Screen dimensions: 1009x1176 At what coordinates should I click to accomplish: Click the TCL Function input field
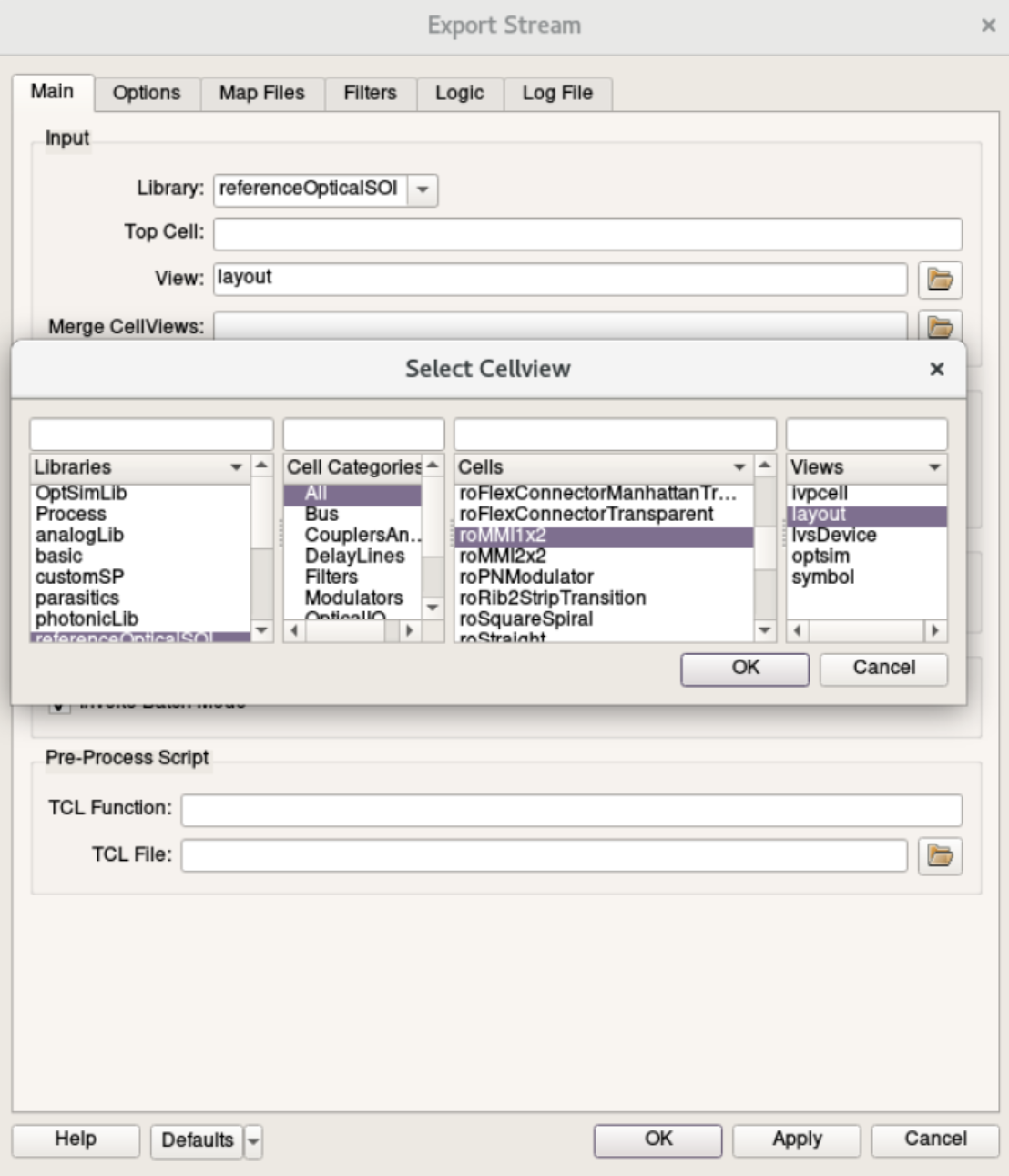click(x=571, y=810)
